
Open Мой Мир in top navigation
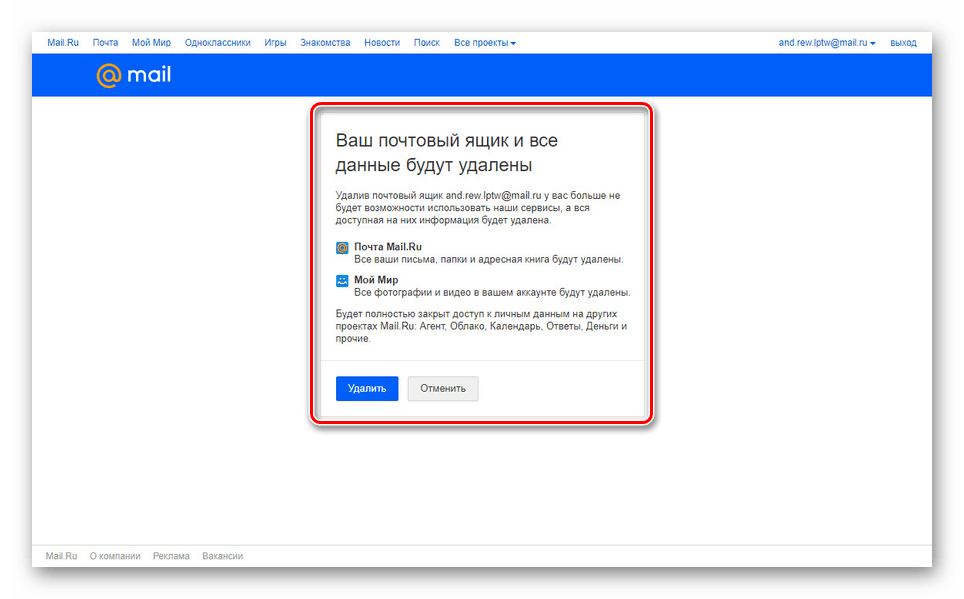click(x=151, y=43)
